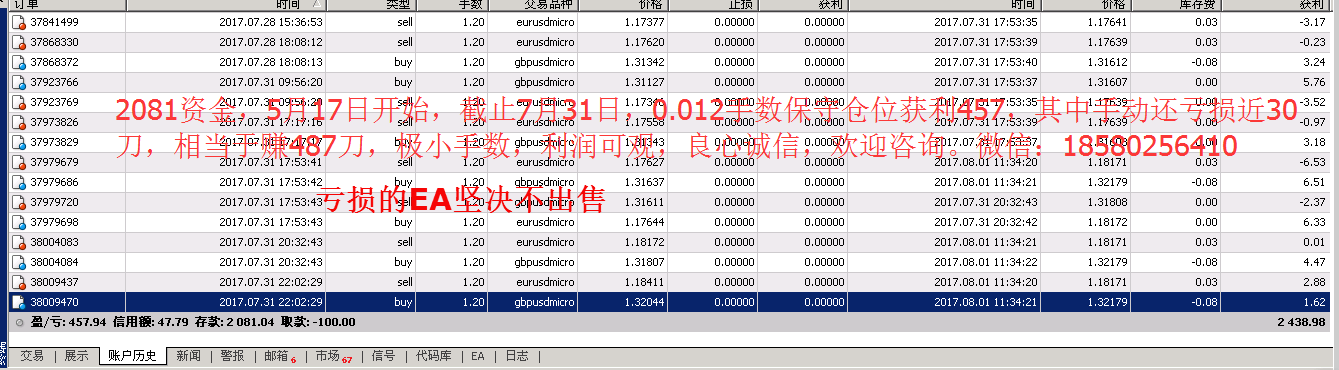Image resolution: width=1339 pixels, height=370 pixels.
Task: Switch to the 交易 tab
Action: 32,356
